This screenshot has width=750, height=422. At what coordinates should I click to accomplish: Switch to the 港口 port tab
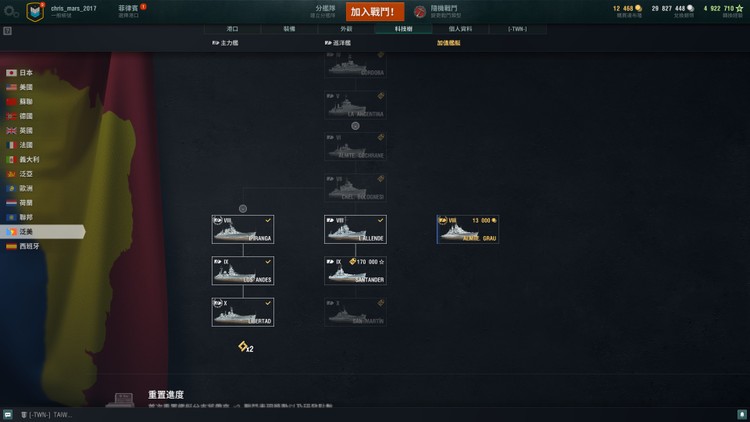(x=232, y=29)
